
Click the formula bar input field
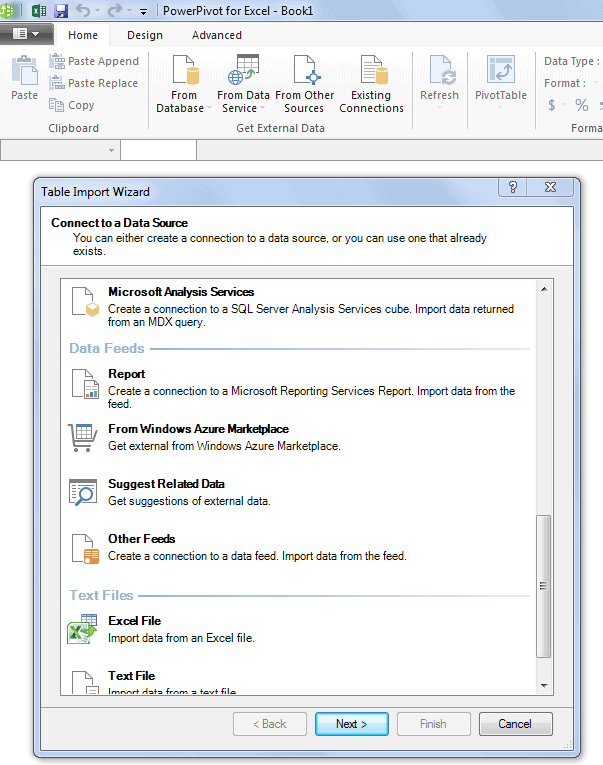(x=400, y=150)
